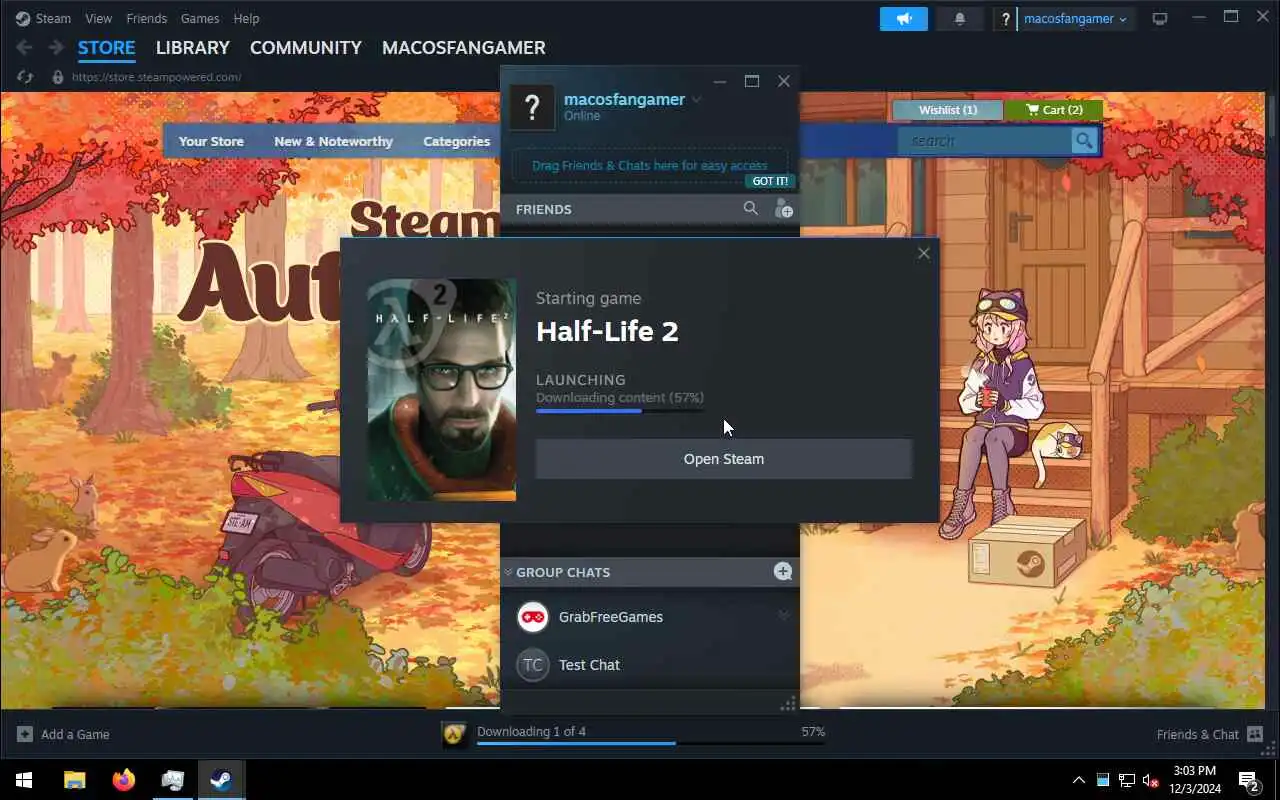The height and width of the screenshot is (800, 1280).
Task: Select the STORE tab
Action: pyautogui.click(x=106, y=47)
